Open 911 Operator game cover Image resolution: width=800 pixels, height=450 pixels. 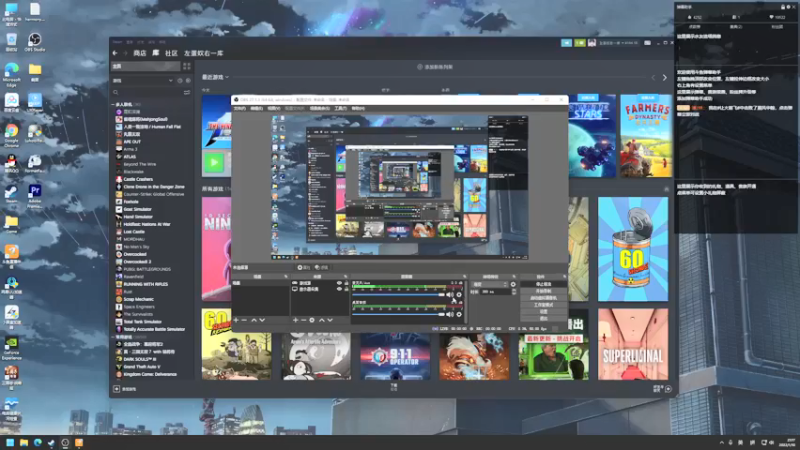(395, 356)
